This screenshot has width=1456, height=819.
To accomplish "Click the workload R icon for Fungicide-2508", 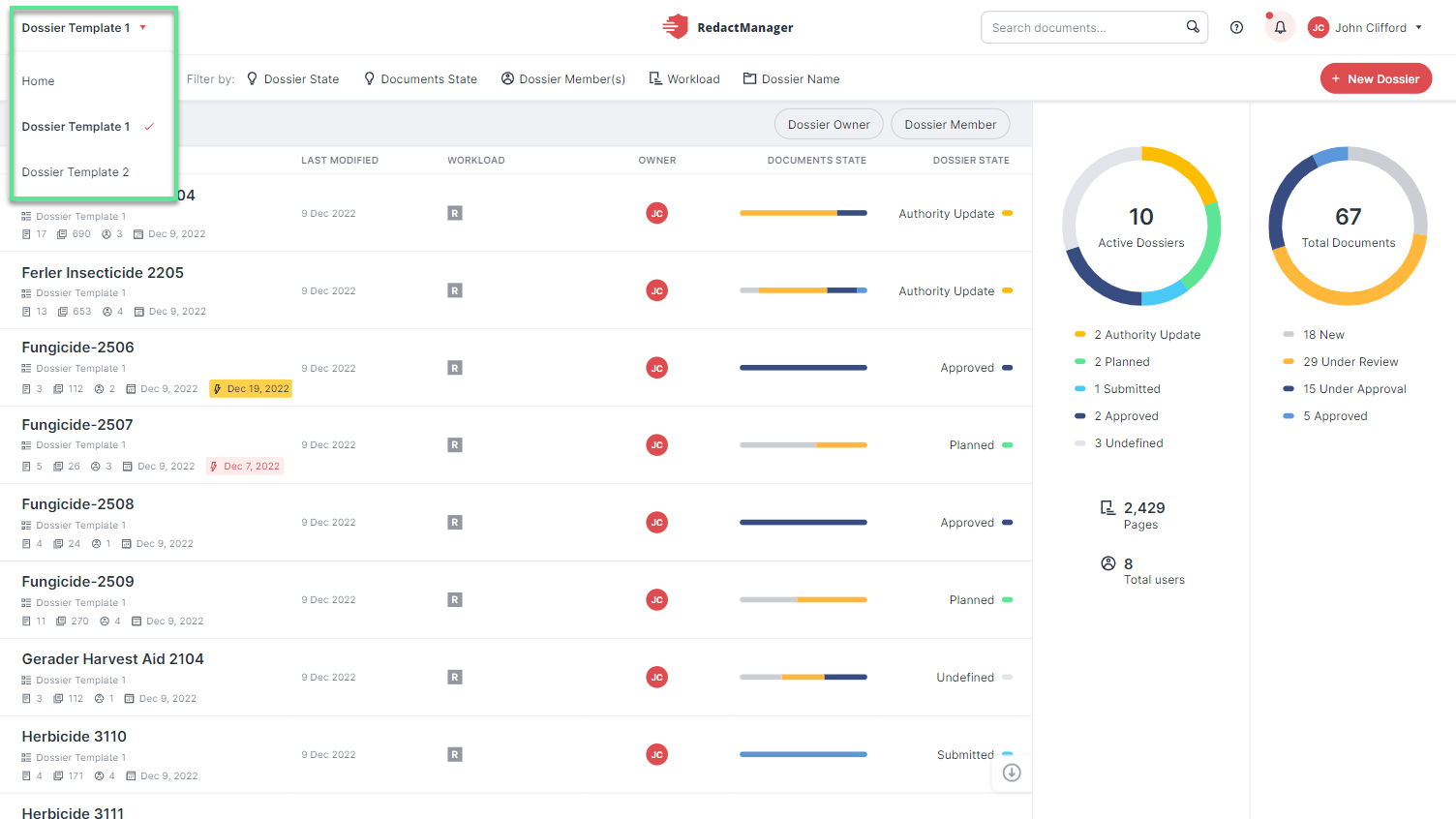I will [455, 523].
